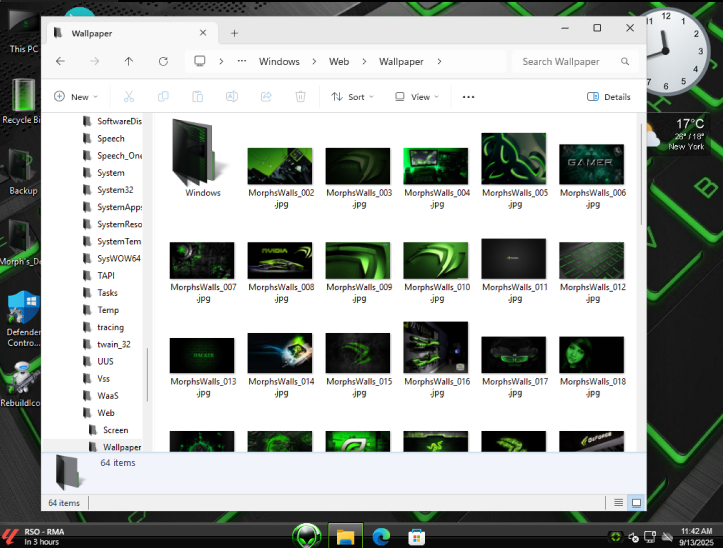Image resolution: width=723 pixels, height=548 pixels.
Task: Click the file list vertical scrollbar
Action: 641,174
